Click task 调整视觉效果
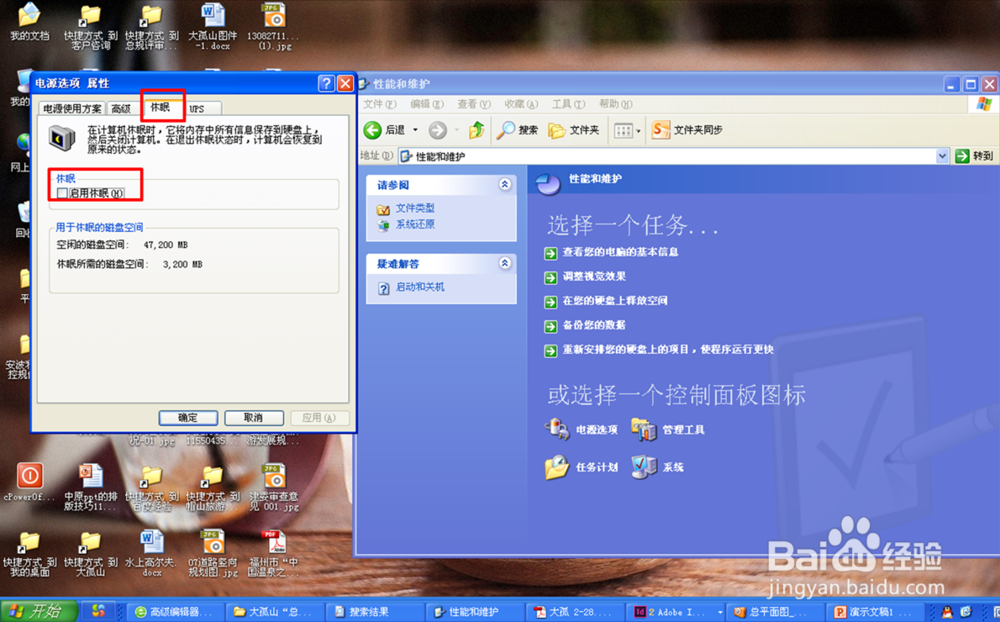Image resolution: width=1000 pixels, height=622 pixels. pos(594,276)
